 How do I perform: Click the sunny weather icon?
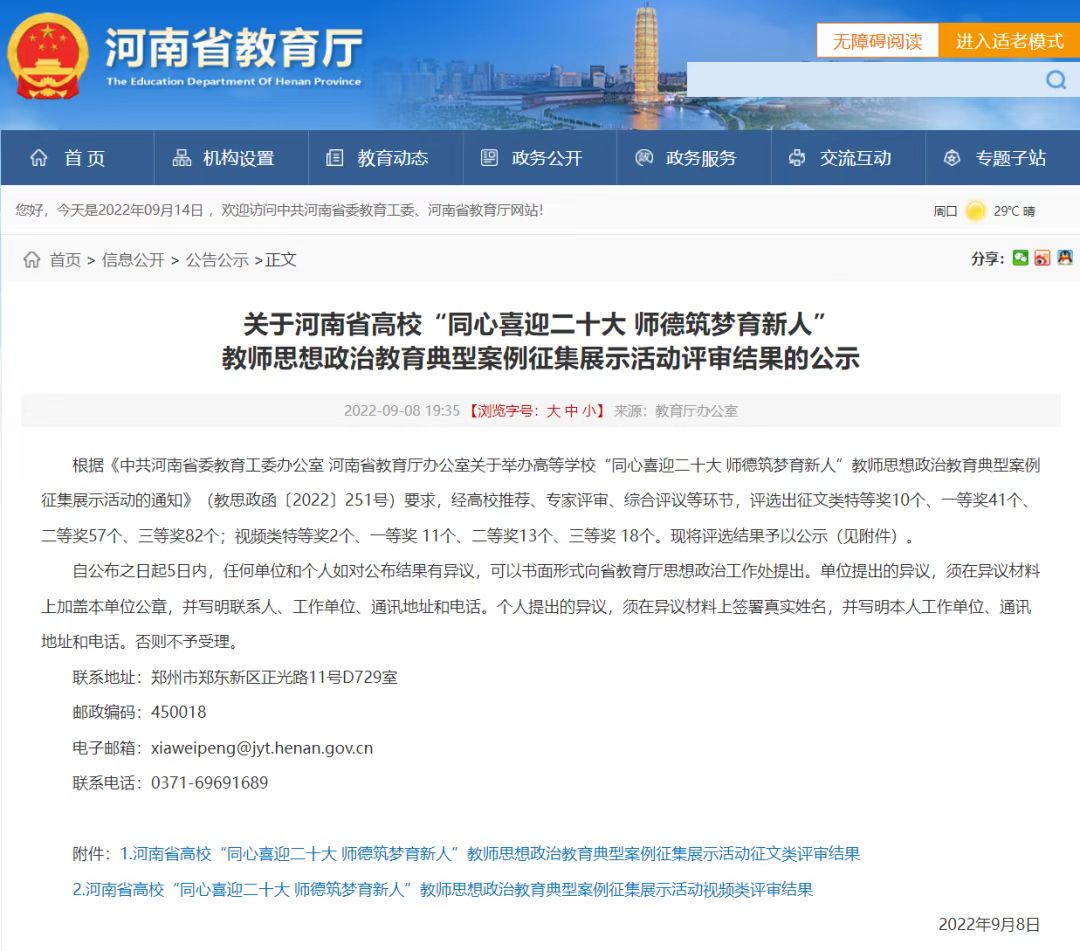coord(975,211)
